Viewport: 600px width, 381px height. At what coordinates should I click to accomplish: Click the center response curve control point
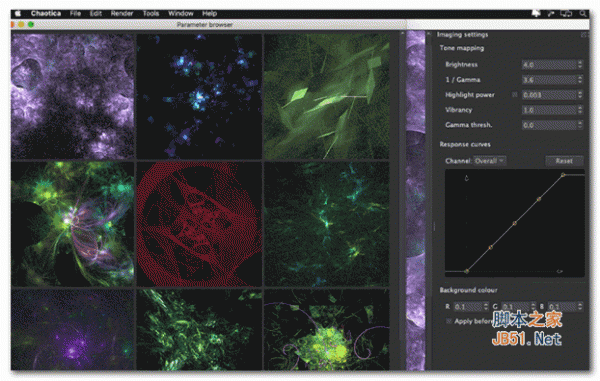click(x=515, y=223)
